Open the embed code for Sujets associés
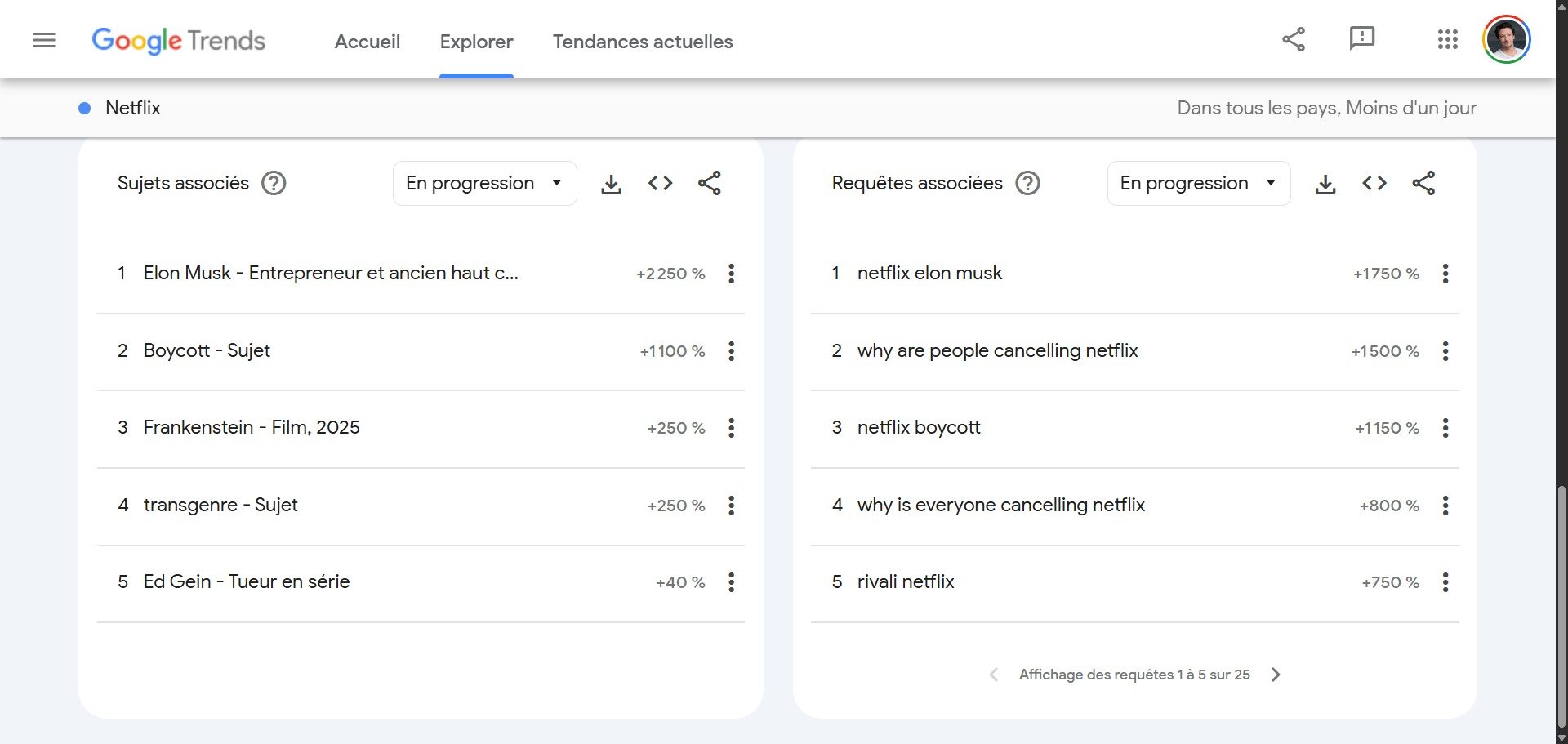Viewport: 1568px width, 744px height. coord(660,183)
